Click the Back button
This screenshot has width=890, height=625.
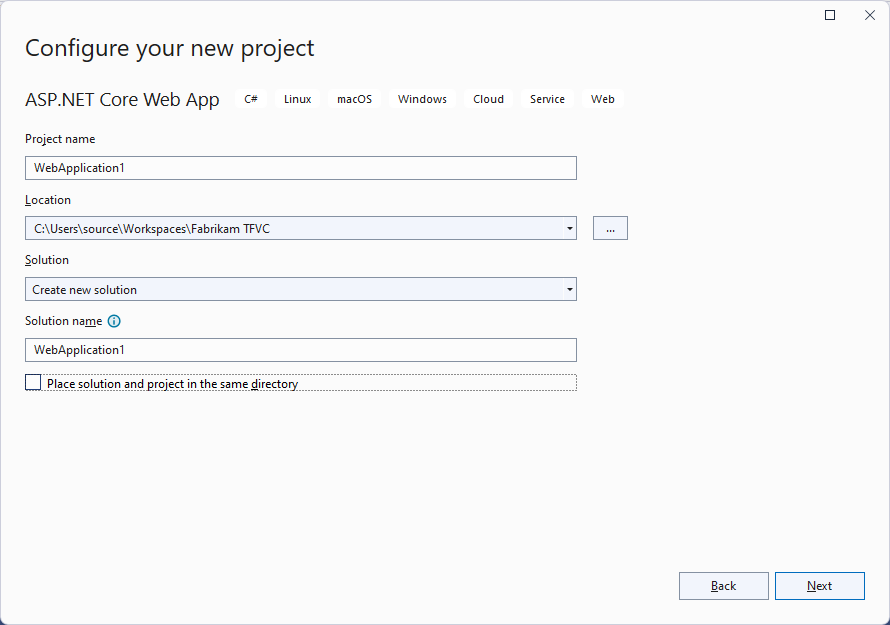724,586
